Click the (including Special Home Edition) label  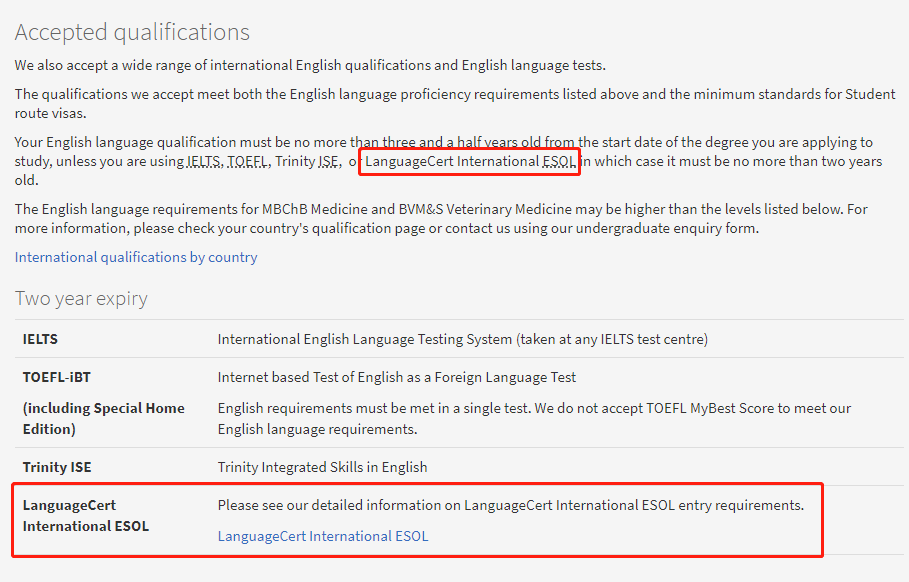104,419
